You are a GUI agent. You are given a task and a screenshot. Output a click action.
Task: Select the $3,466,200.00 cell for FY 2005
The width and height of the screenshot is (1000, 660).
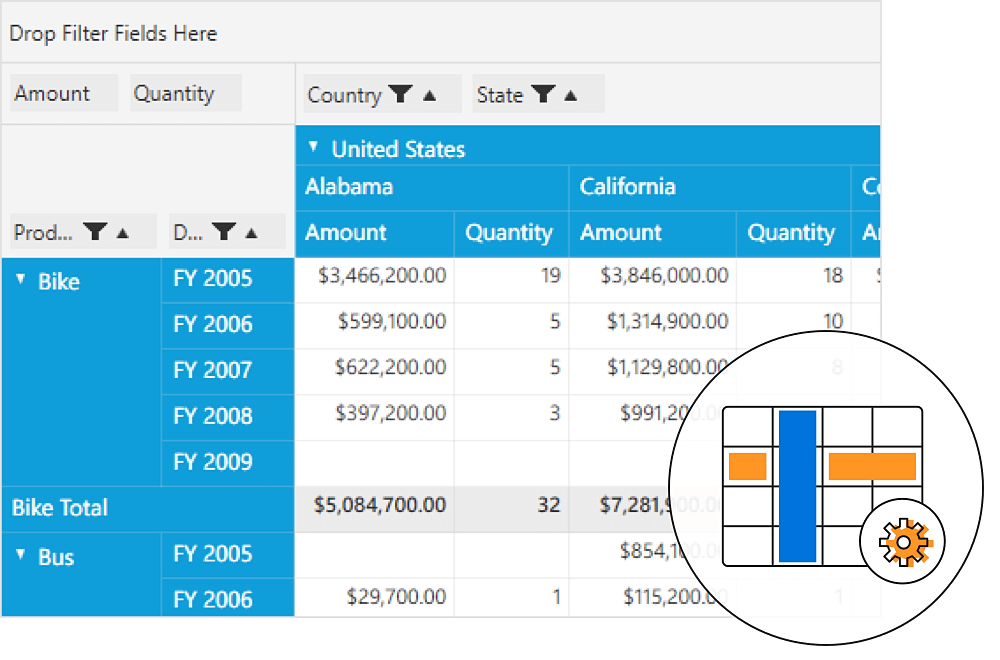point(382,275)
